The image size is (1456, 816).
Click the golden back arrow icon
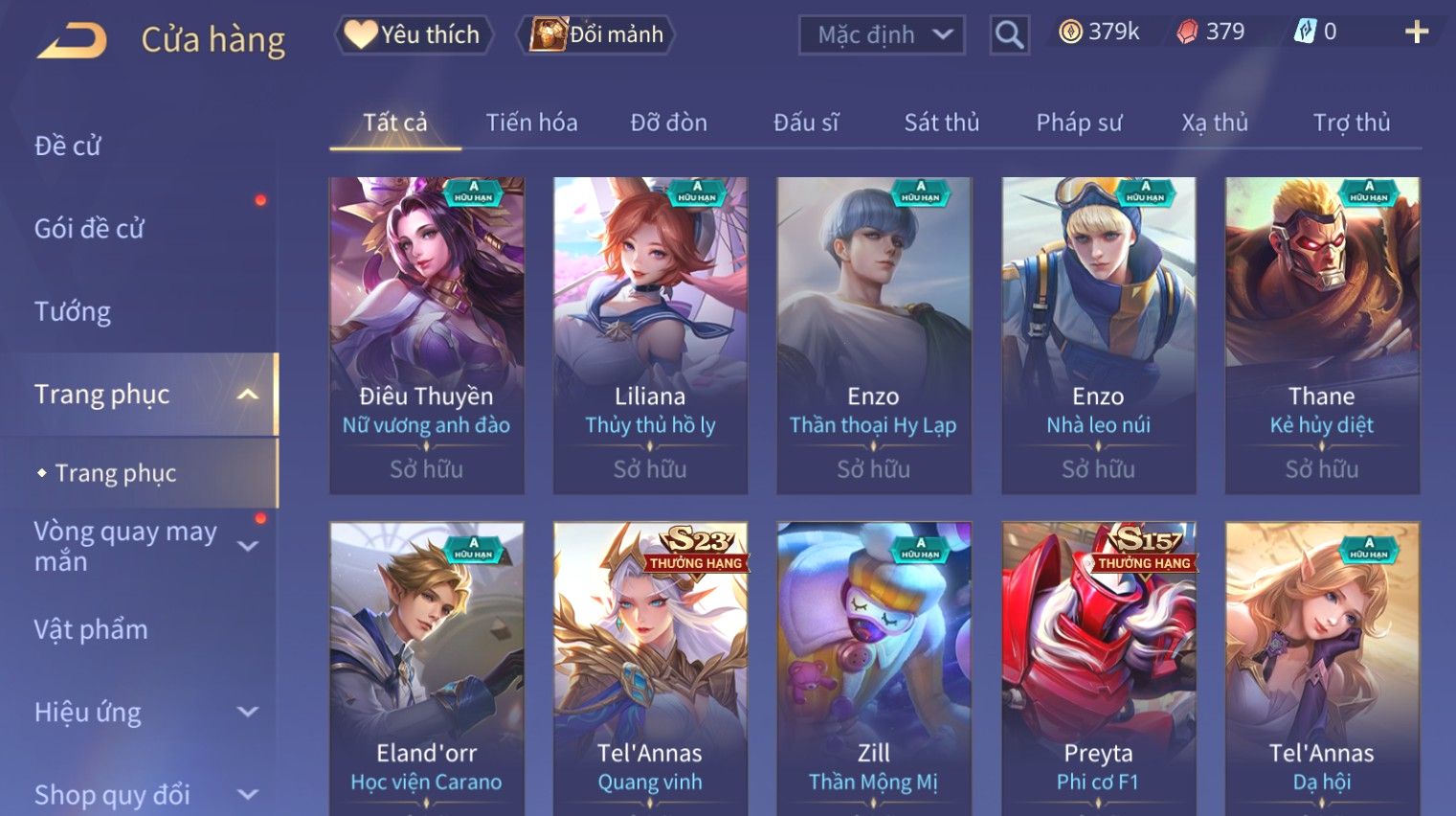(73, 40)
